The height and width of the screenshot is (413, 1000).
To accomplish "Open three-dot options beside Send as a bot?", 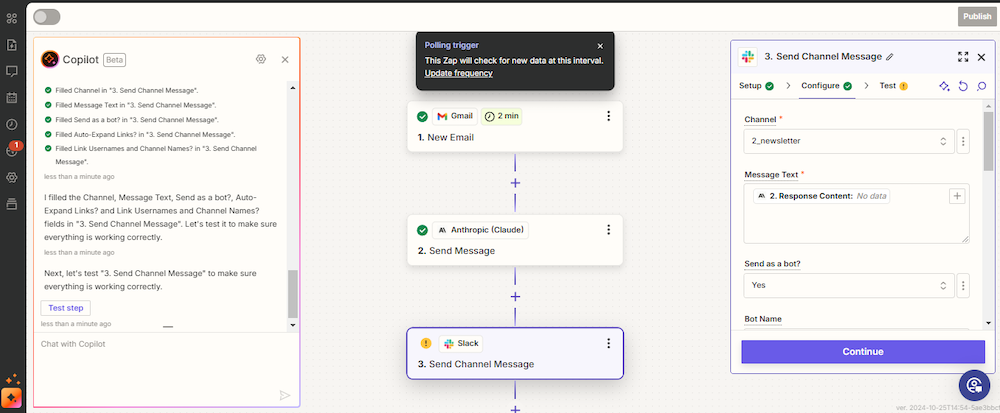I will pyautogui.click(x=963, y=286).
